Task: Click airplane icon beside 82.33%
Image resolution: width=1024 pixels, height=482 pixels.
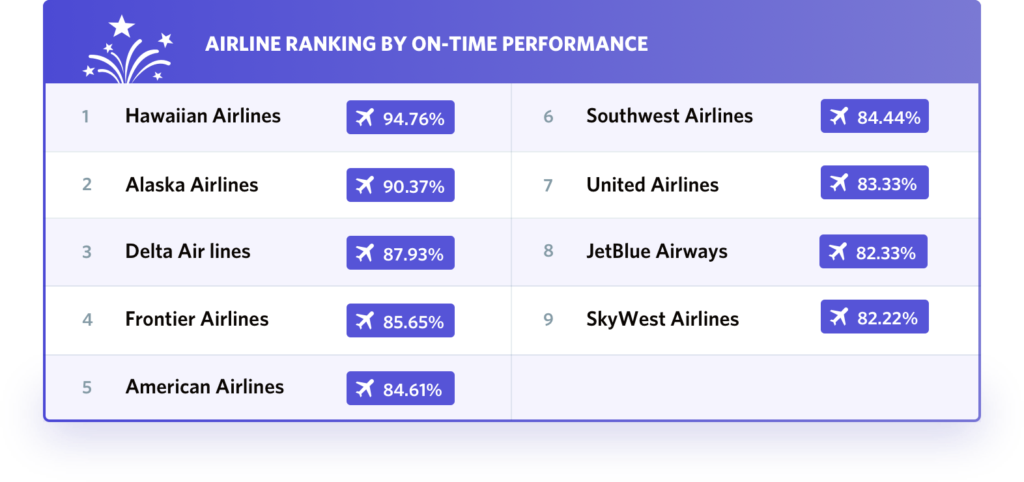Action: 837,251
